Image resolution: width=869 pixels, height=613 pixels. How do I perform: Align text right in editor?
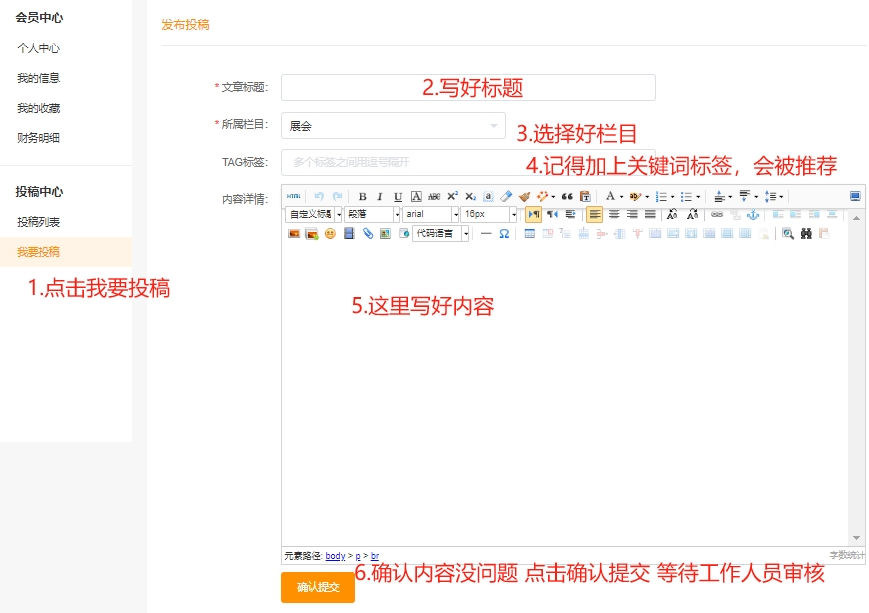(x=632, y=214)
